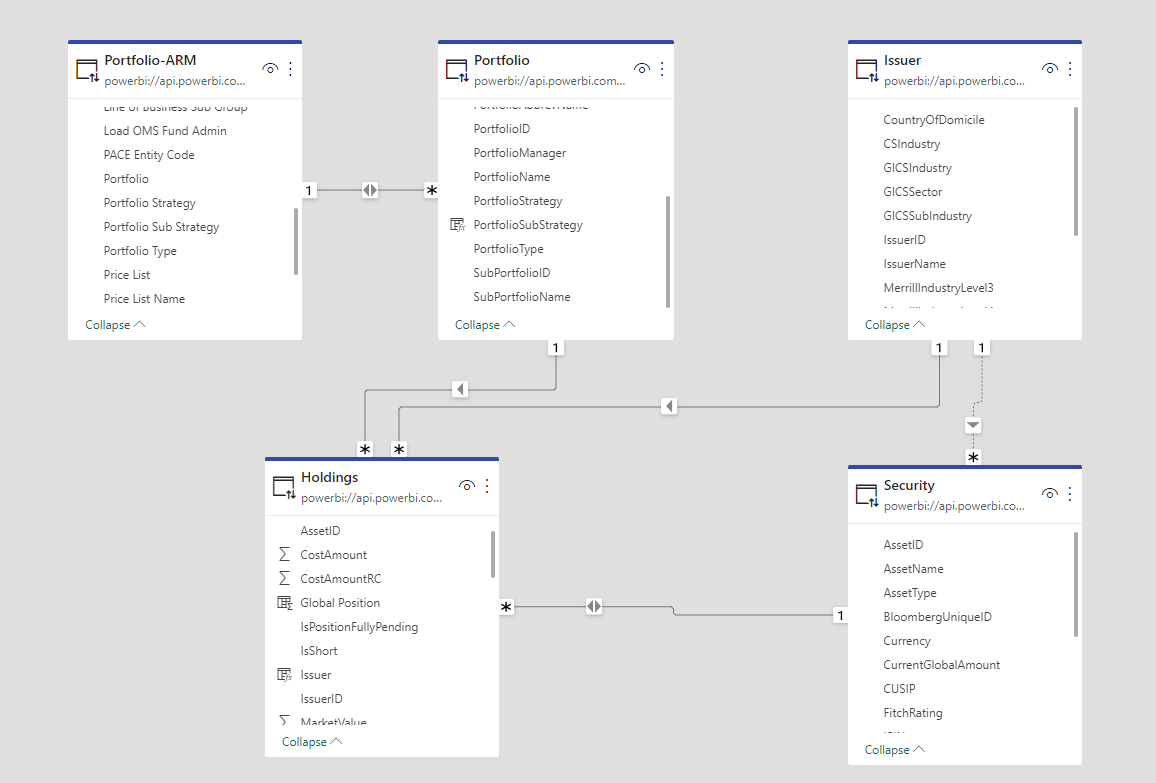Open more options for Holdings table
Viewport: 1156px width, 783px height.
point(487,485)
